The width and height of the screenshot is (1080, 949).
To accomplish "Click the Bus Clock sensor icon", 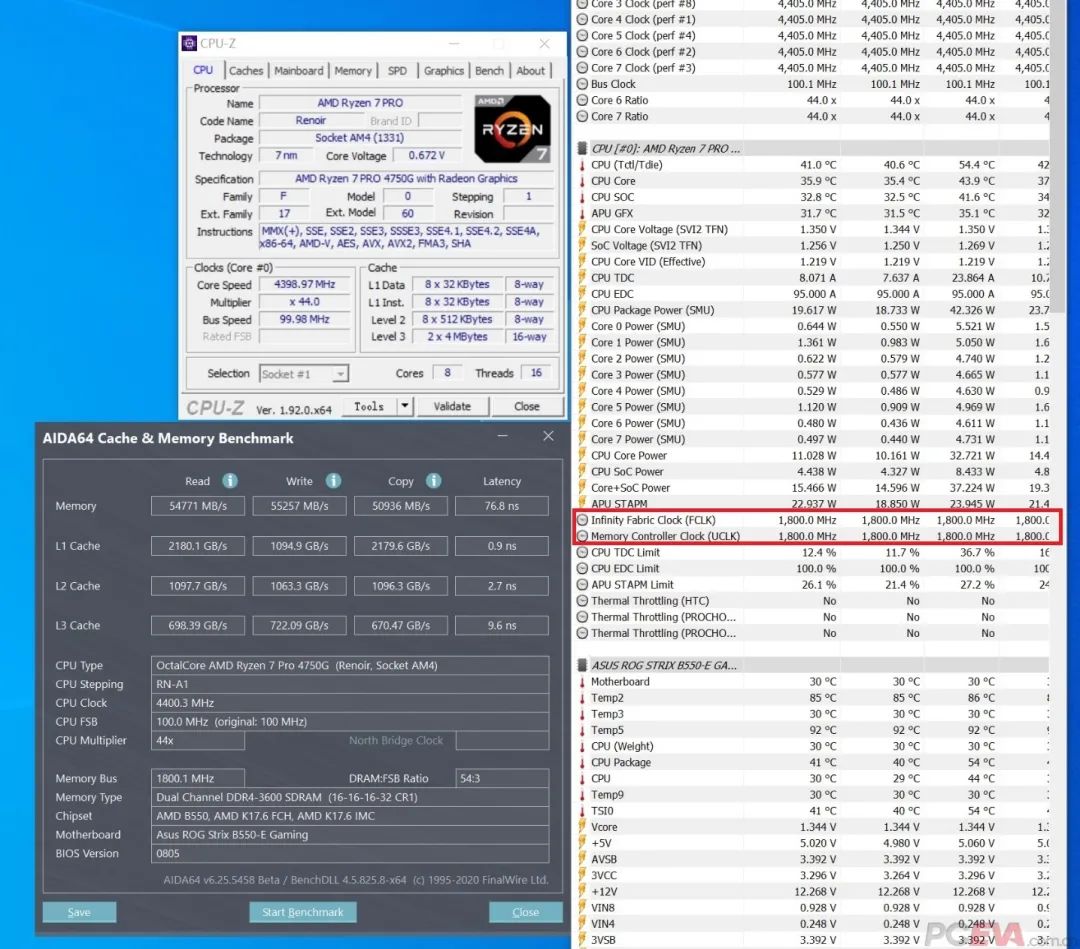I will pyautogui.click(x=583, y=84).
